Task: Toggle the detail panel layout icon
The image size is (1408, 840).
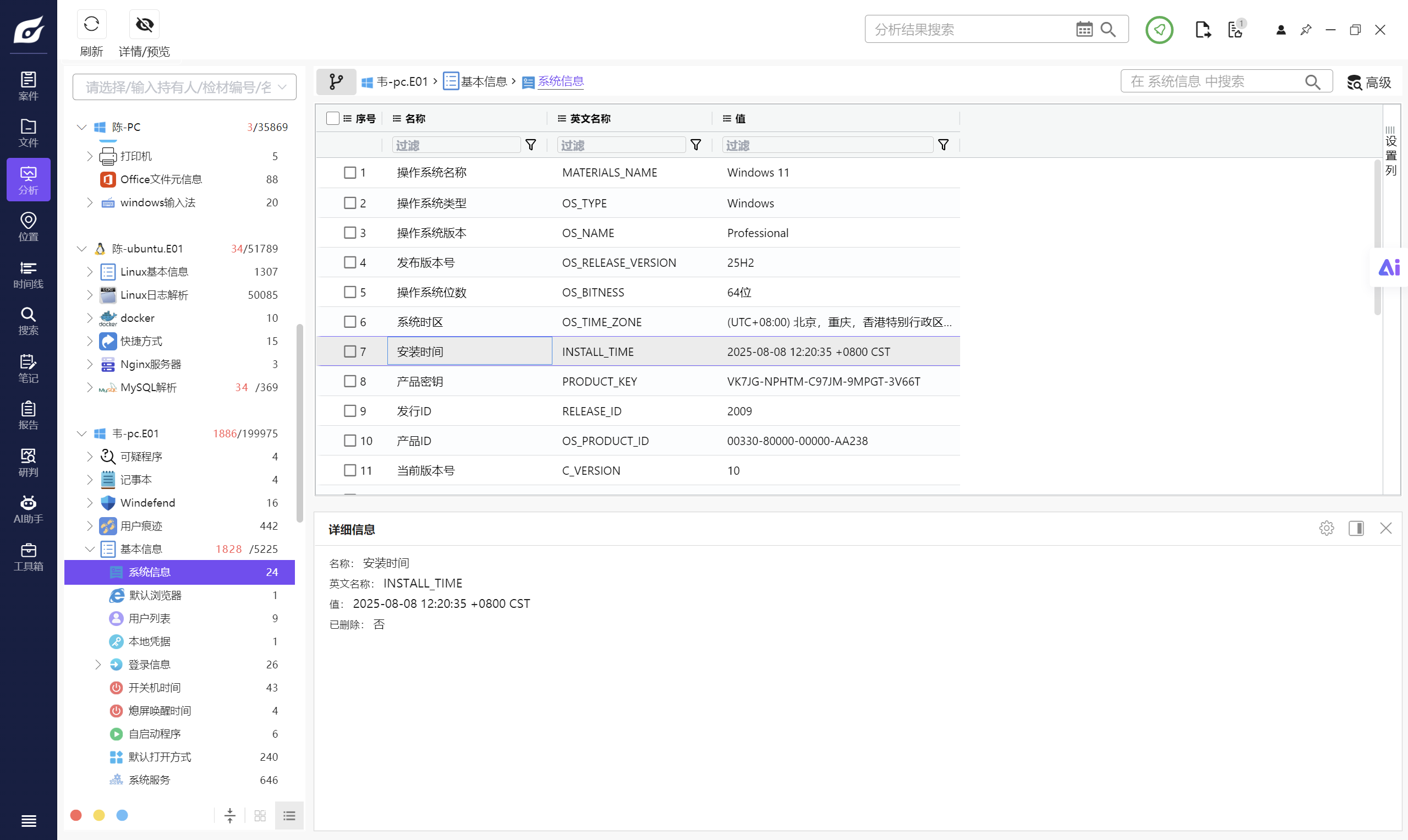Action: (x=1356, y=528)
